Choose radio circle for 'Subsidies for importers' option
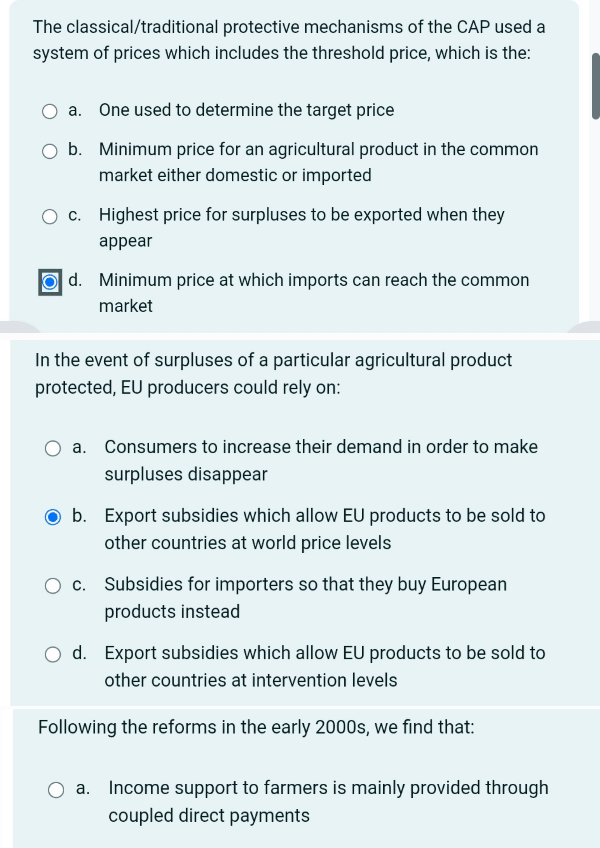600x848 pixels. (54, 585)
